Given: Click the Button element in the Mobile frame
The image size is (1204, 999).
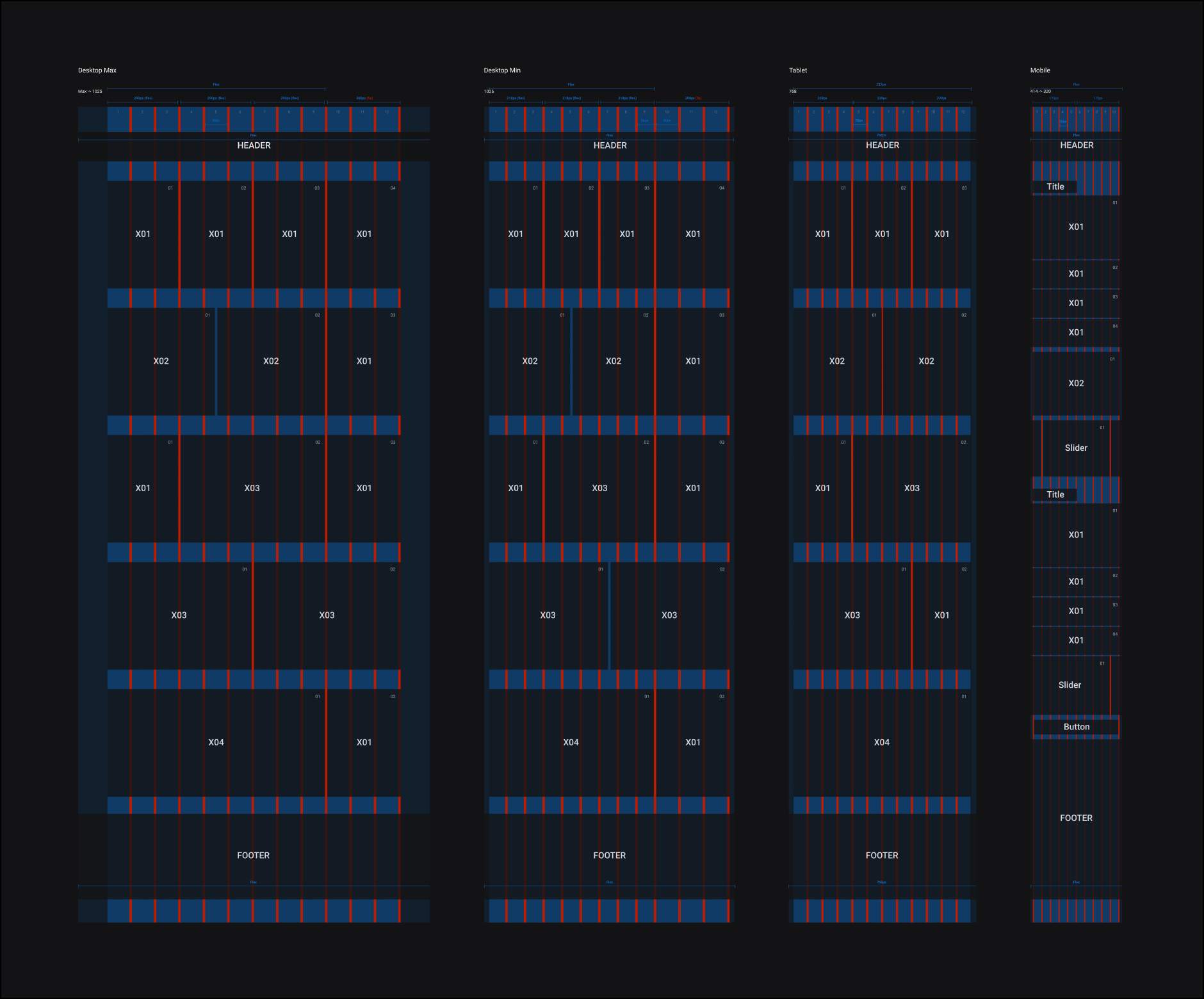Looking at the screenshot, I should click(1076, 727).
